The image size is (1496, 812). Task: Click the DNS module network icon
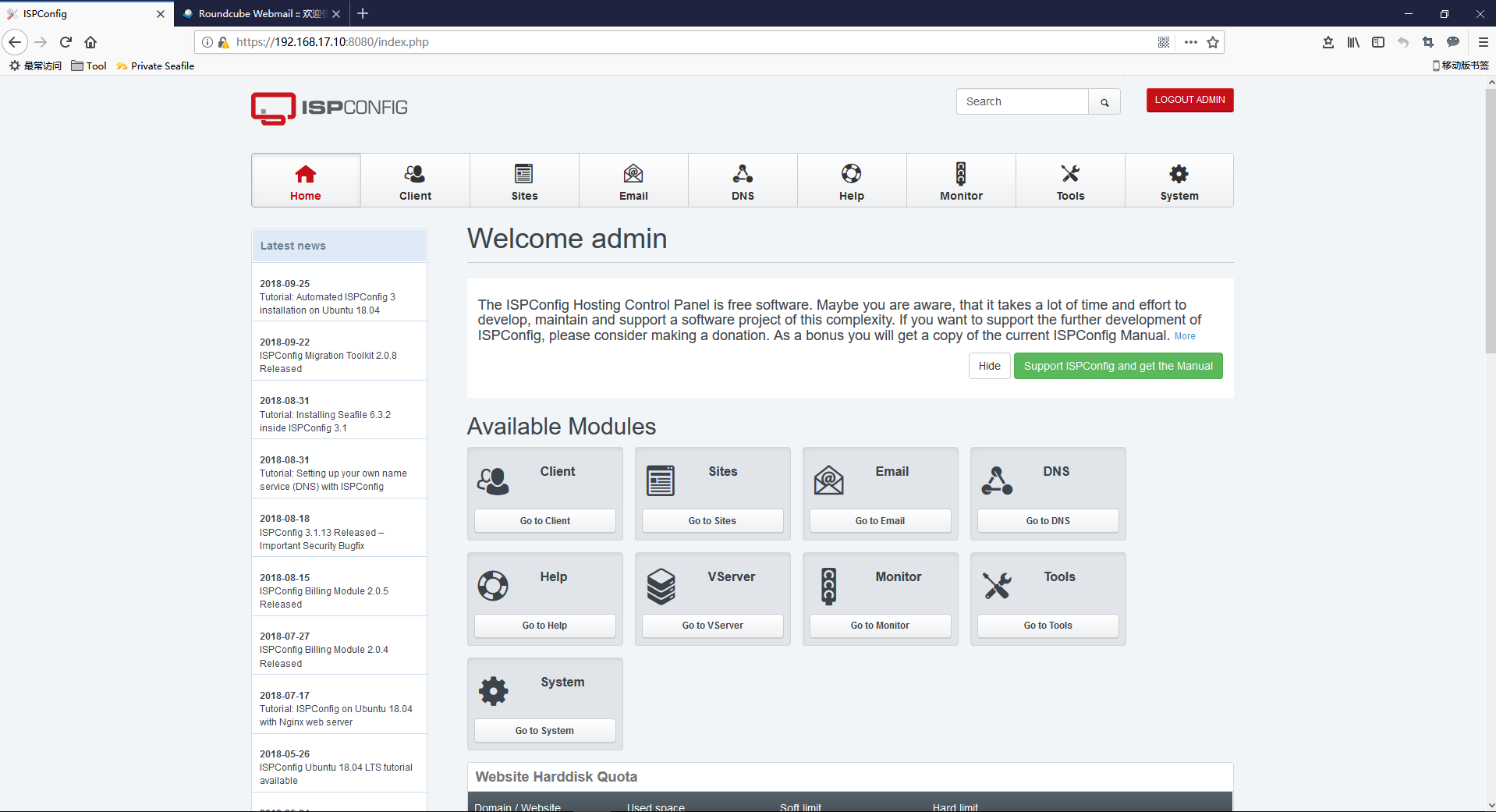pyautogui.click(x=997, y=480)
